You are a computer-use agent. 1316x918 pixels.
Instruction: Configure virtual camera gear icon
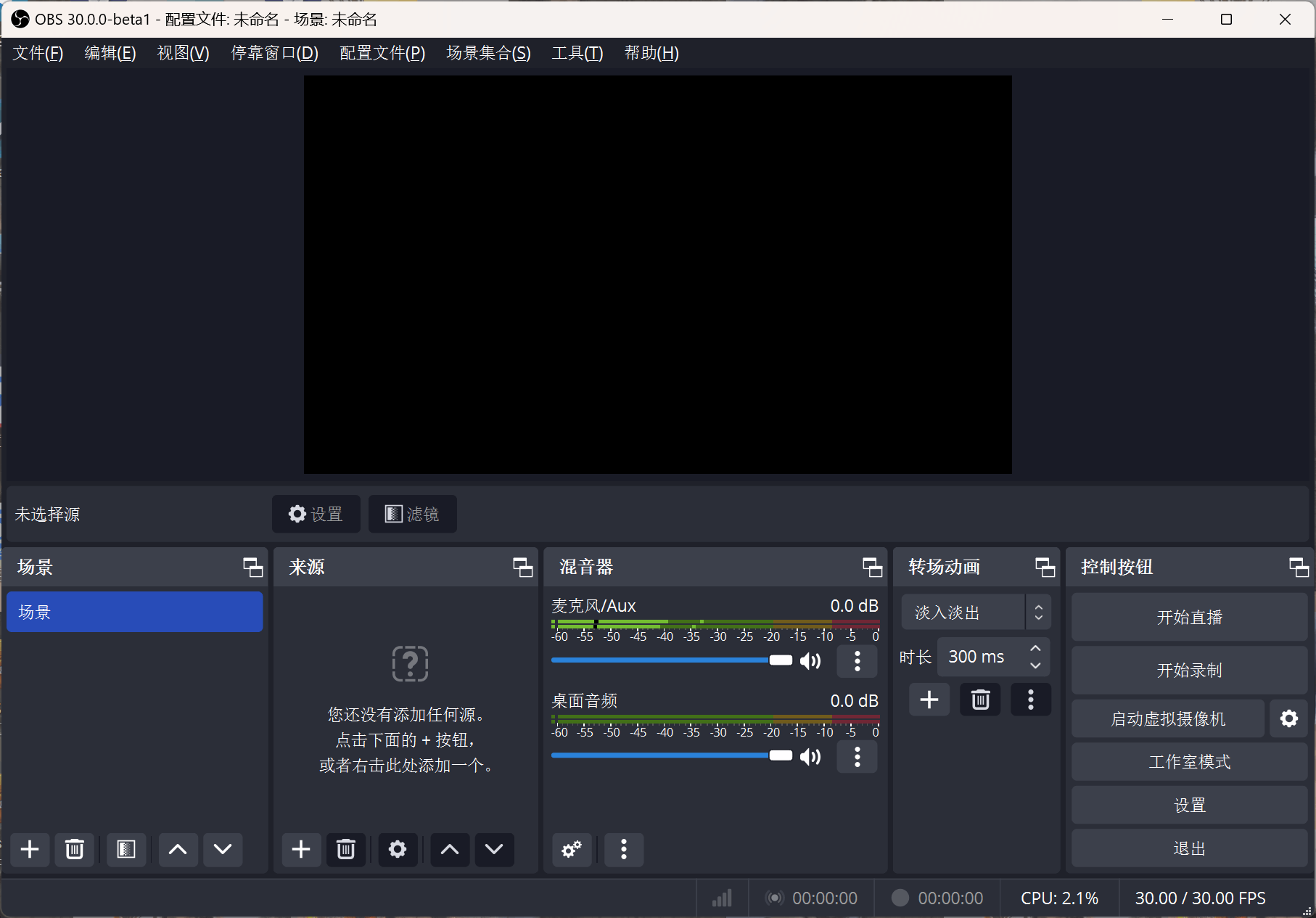[1289, 718]
